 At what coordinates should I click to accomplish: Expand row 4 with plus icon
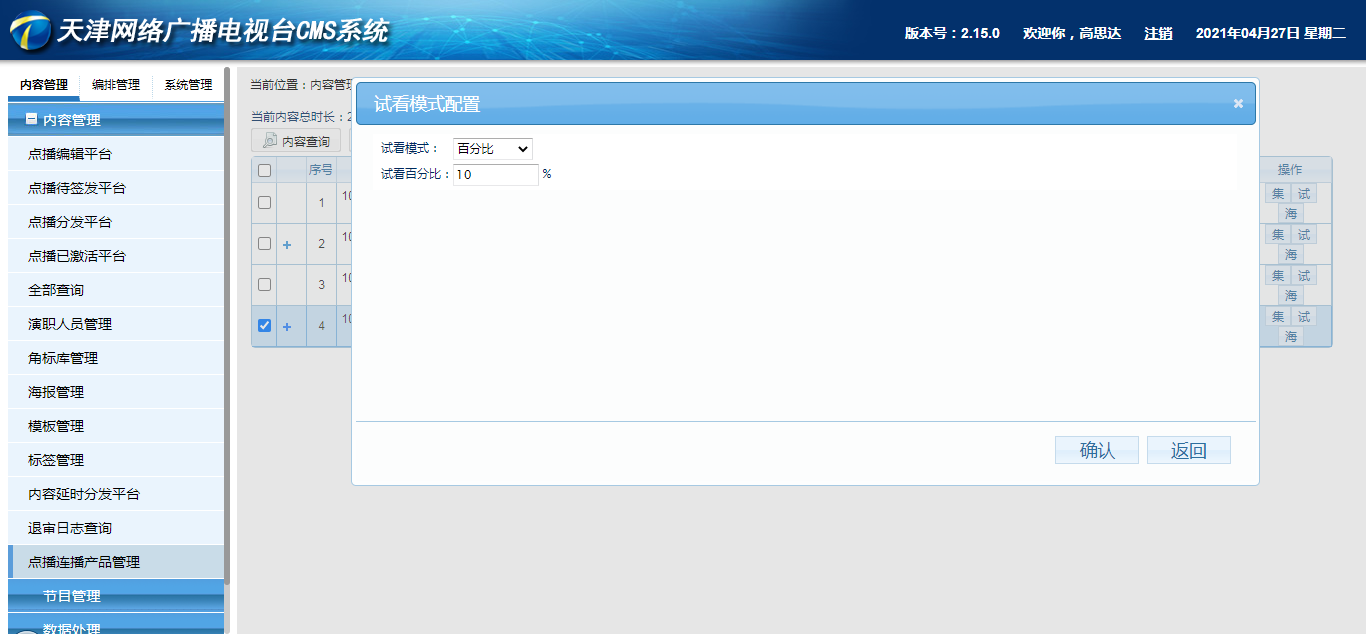pos(287,326)
